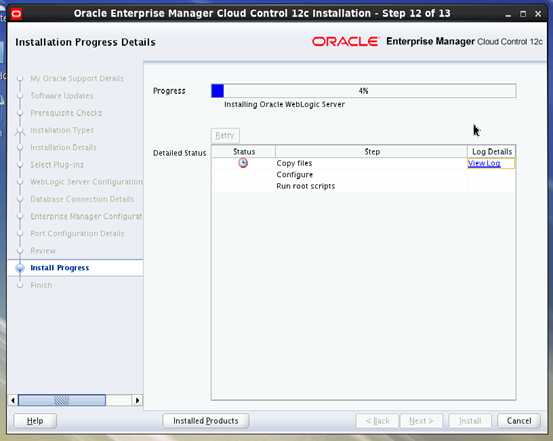Click left arrow of sidebar scrollbar
The height and width of the screenshot is (441, 553).
(13, 400)
